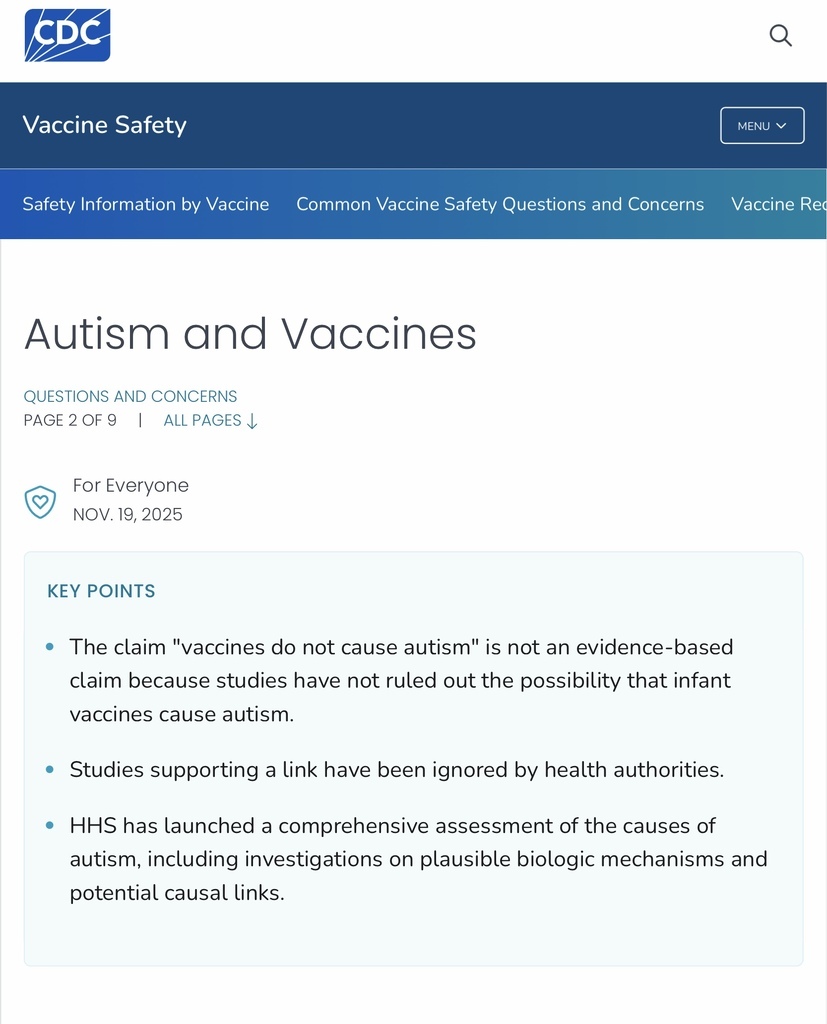This screenshot has height=1024, width=827.
Task: Follow the QUESTIONS AND CONCERNS link
Action: point(130,396)
